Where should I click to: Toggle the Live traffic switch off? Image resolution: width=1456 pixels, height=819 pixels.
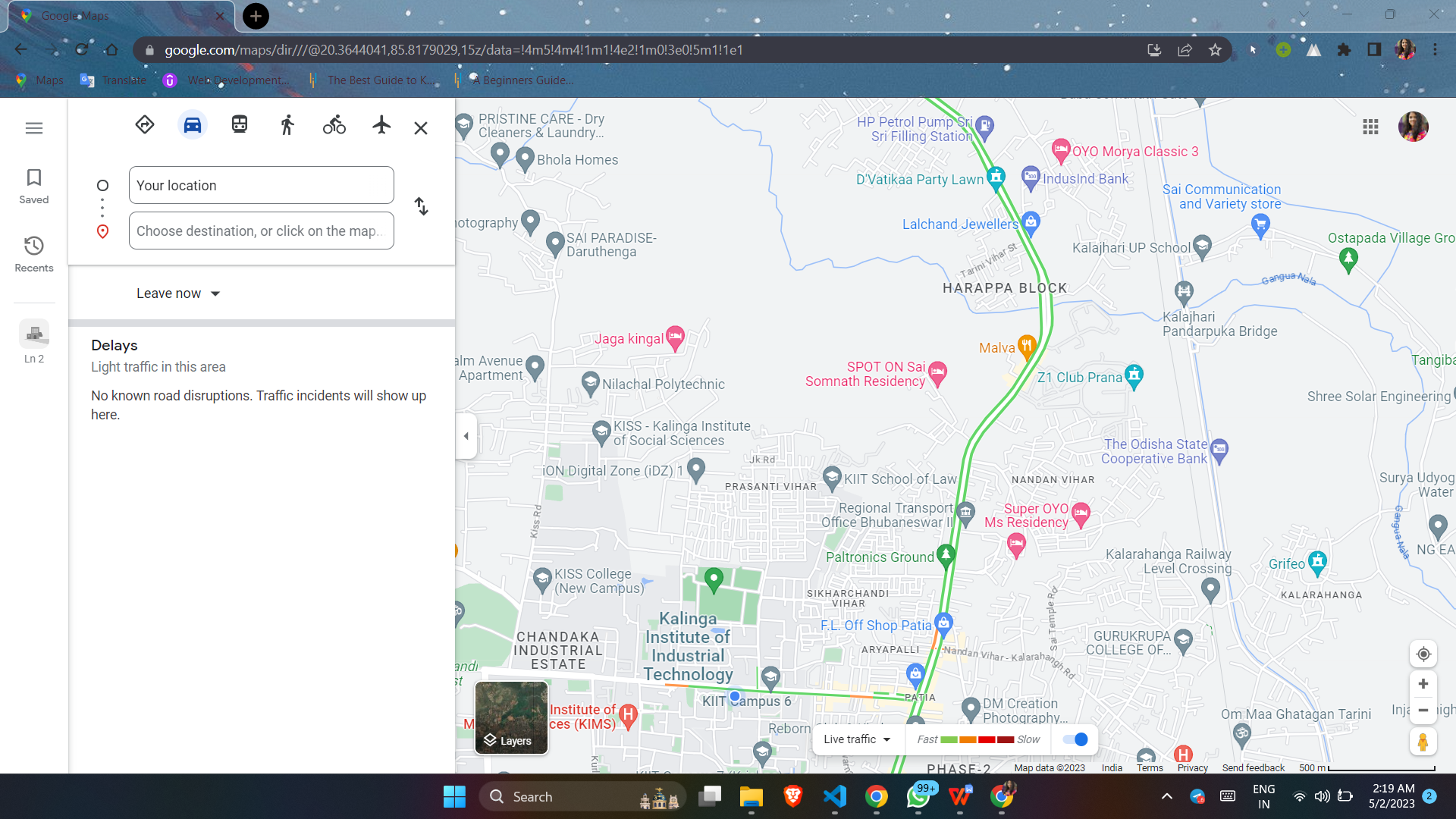pyautogui.click(x=1075, y=739)
